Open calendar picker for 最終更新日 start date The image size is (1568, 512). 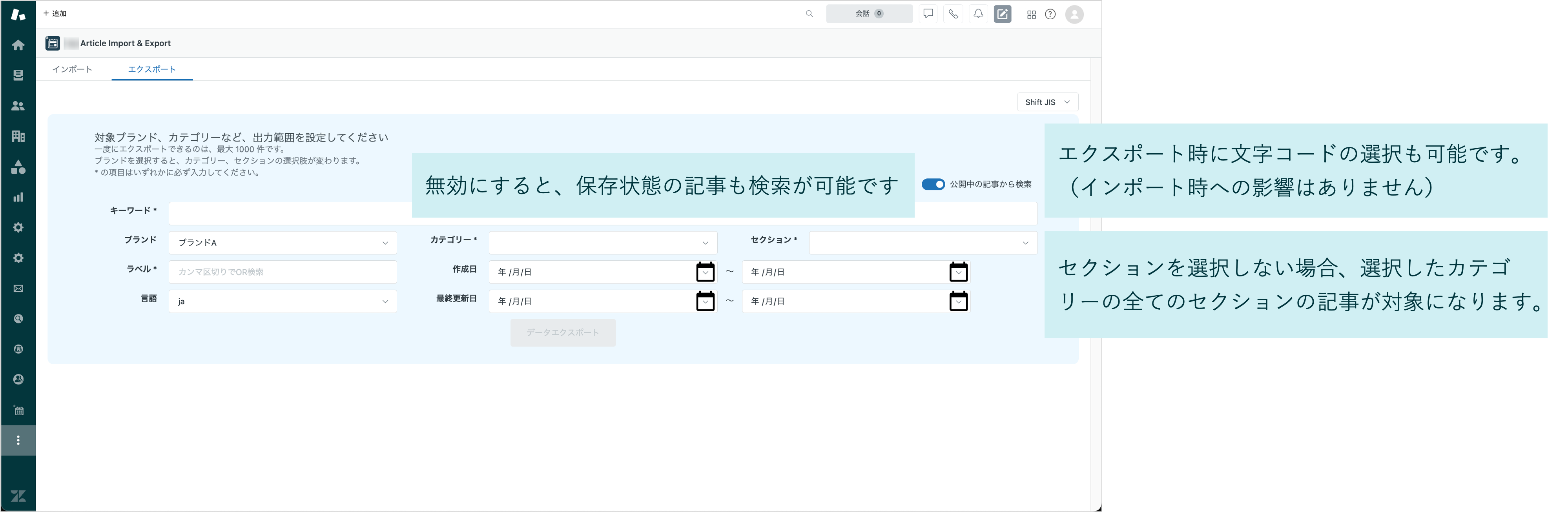click(x=705, y=301)
